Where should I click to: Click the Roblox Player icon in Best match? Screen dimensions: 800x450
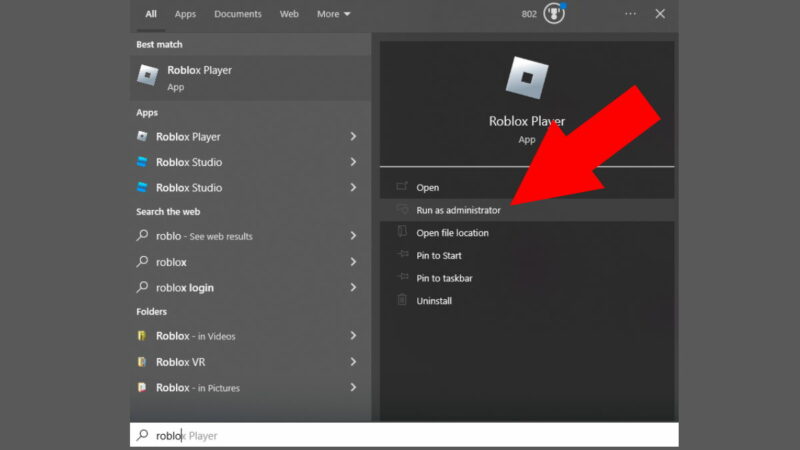click(x=147, y=76)
